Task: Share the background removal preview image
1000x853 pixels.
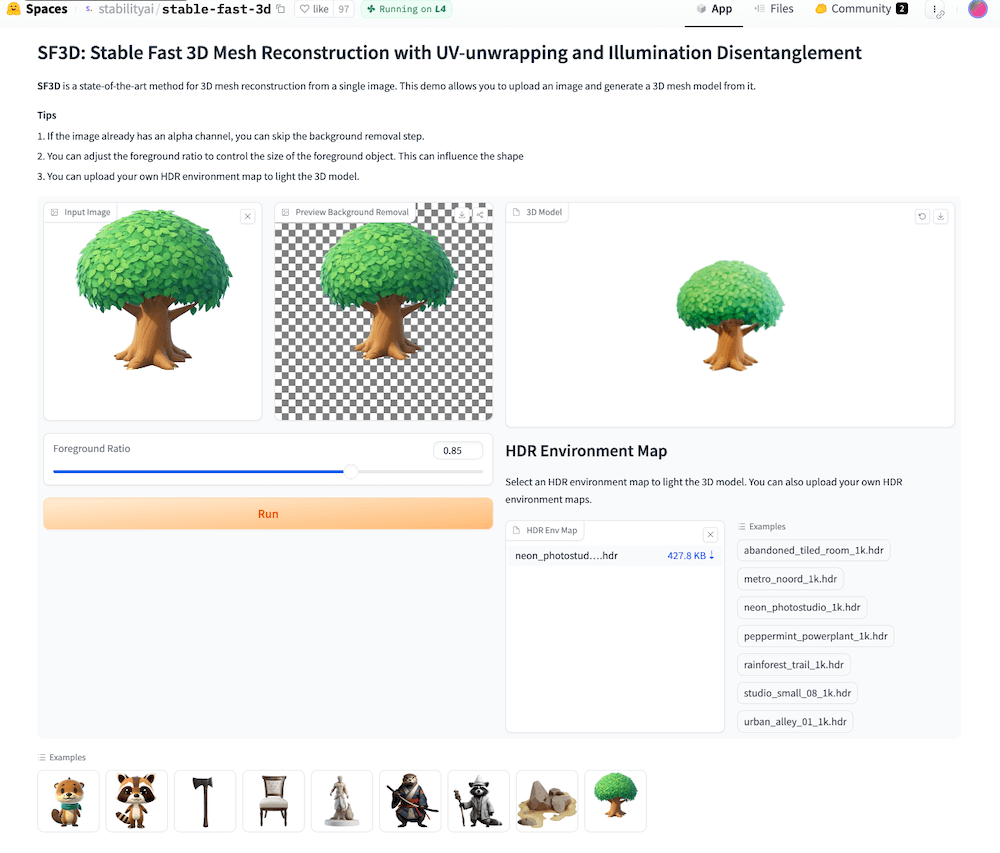Action: (480, 215)
